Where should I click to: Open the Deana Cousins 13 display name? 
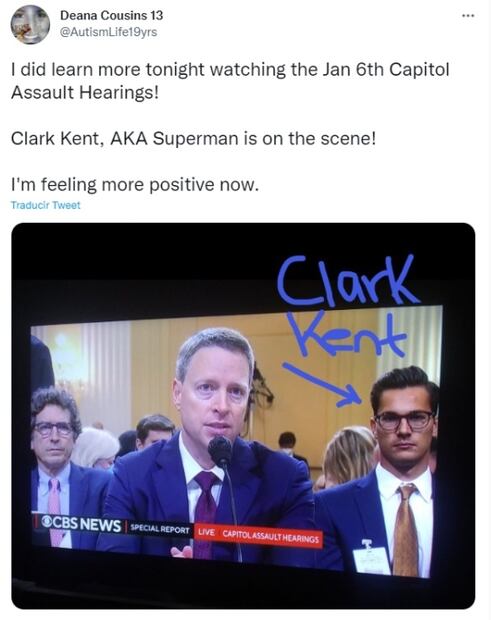tap(111, 15)
